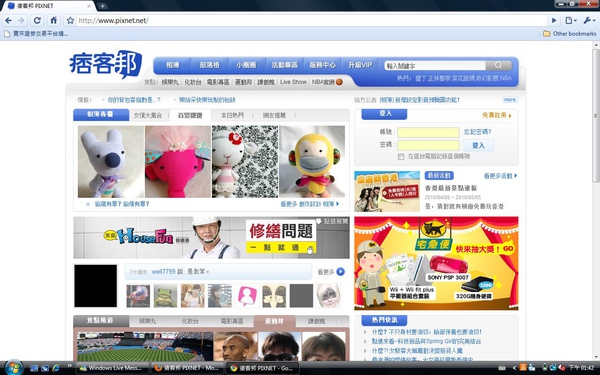Open the pink elephant plush photo
Viewport: 600px width, 375px height.
[178, 161]
